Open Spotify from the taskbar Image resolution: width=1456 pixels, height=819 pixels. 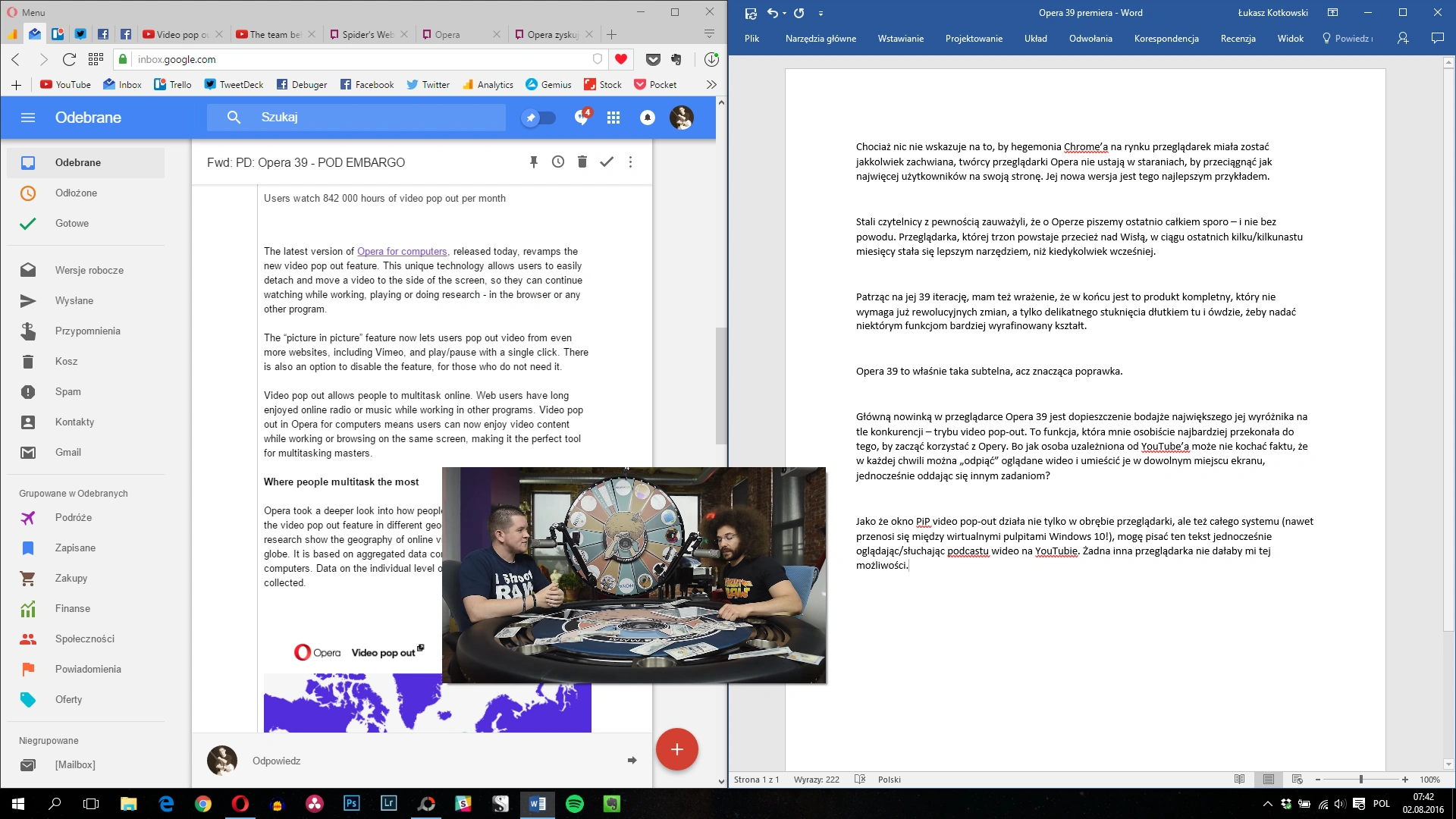pos(575,804)
